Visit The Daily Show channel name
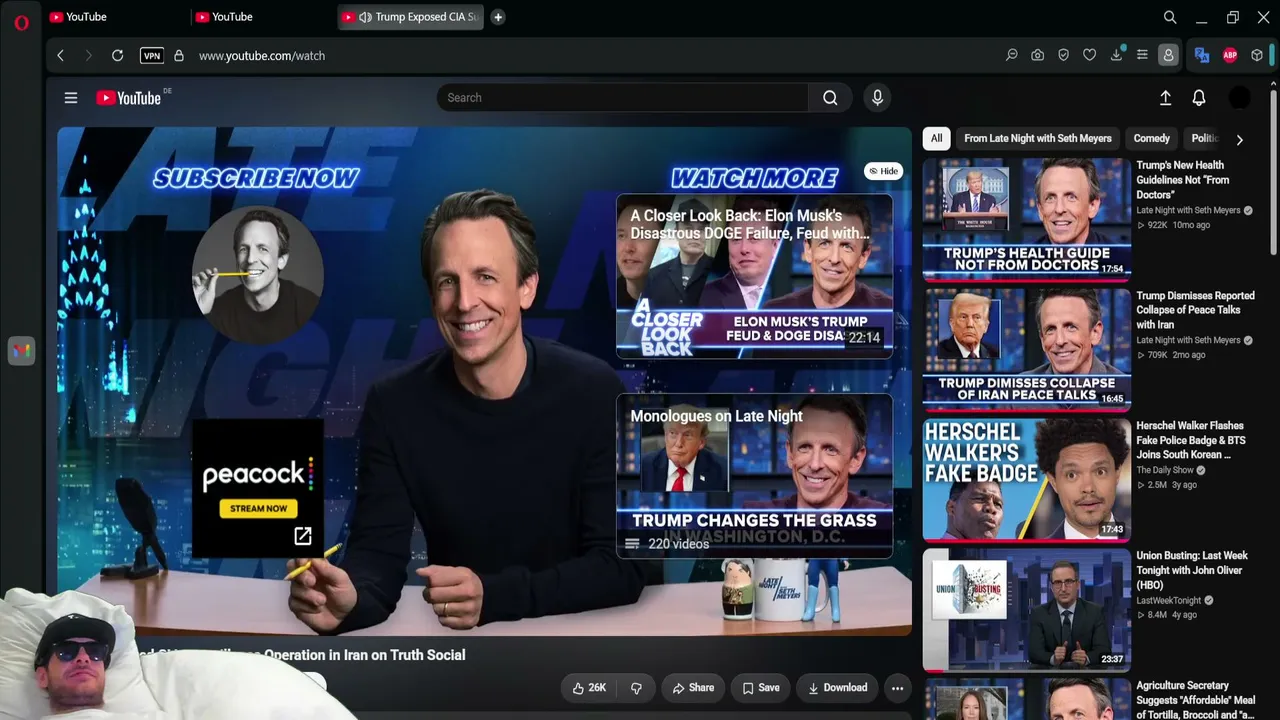This screenshot has height=720, width=1280. pos(1165,470)
